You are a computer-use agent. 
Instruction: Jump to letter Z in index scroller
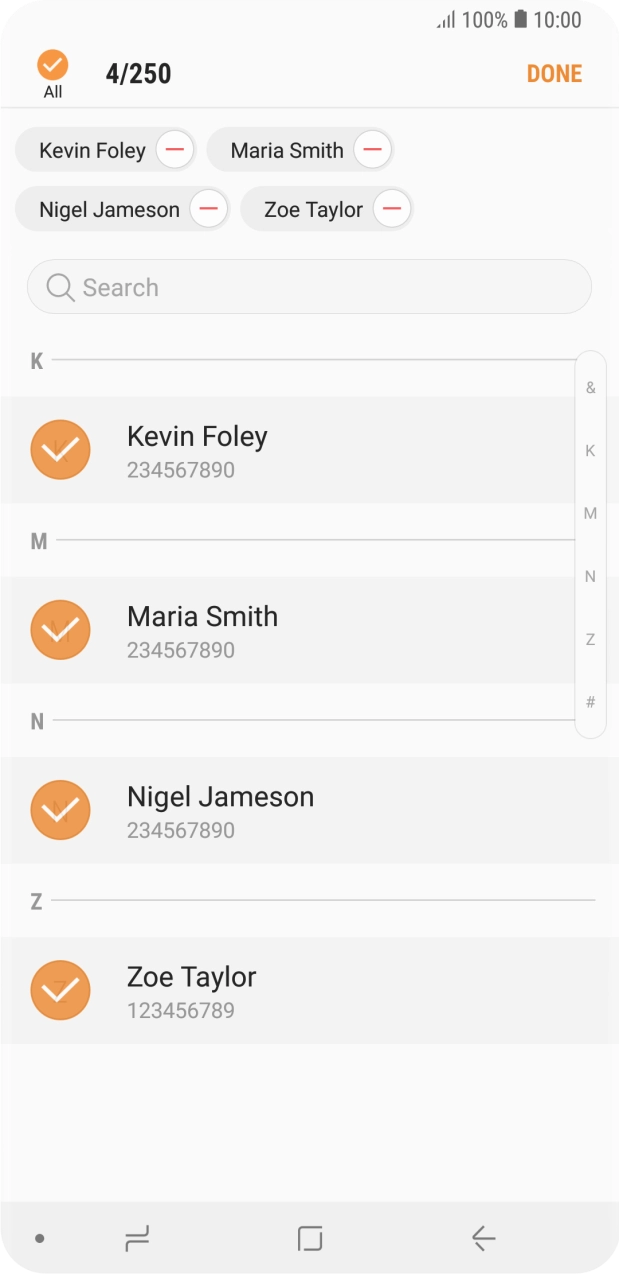(590, 639)
